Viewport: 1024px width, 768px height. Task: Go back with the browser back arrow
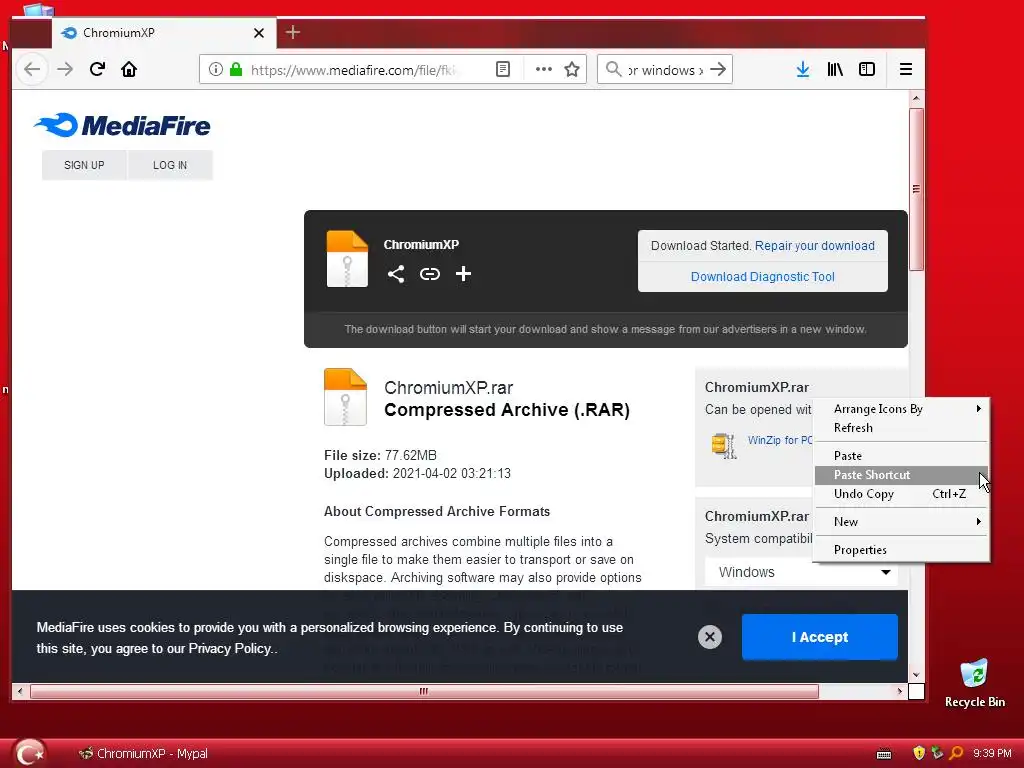coord(32,69)
